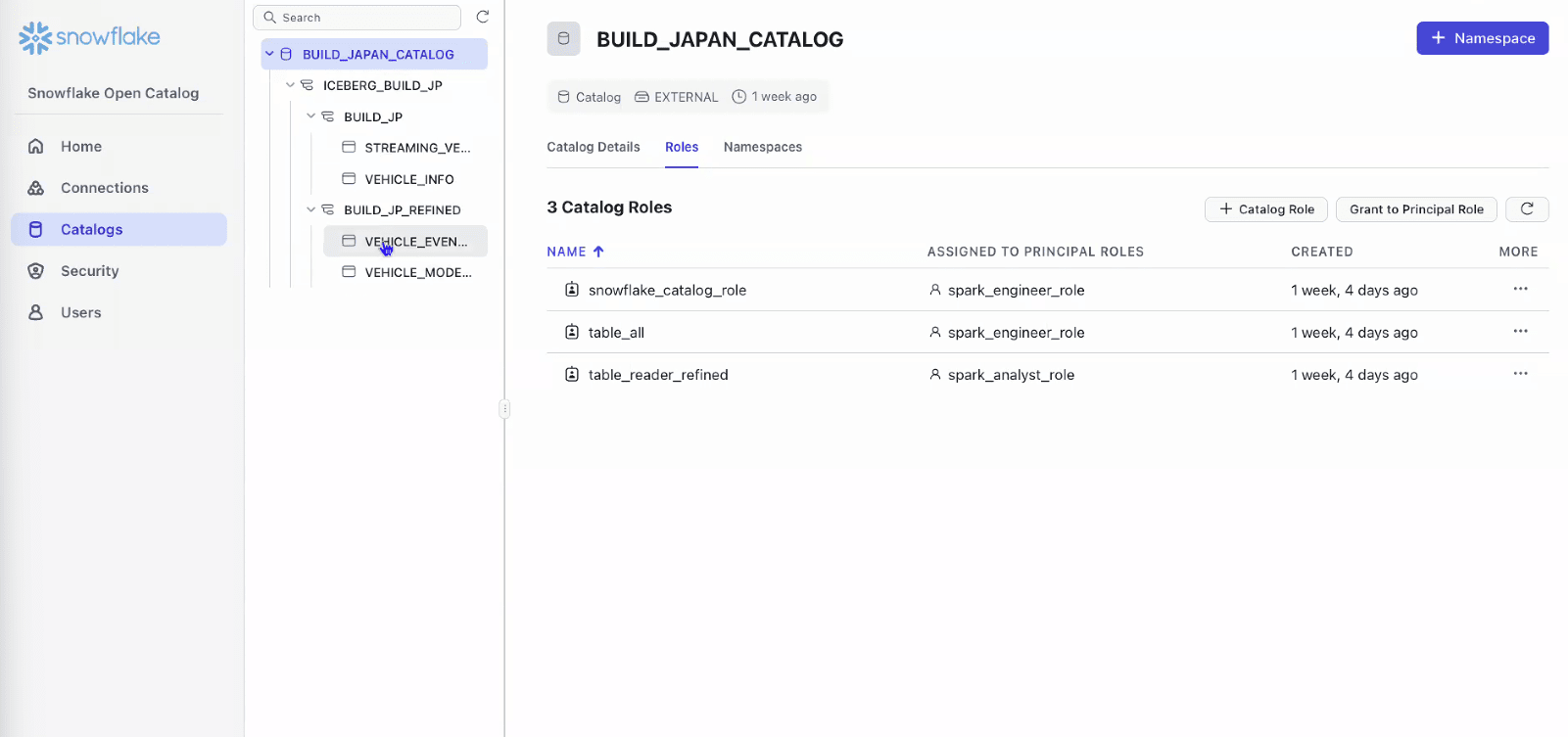This screenshot has height=737, width=1568.
Task: Refresh the catalog roles list
Action: click(1527, 209)
